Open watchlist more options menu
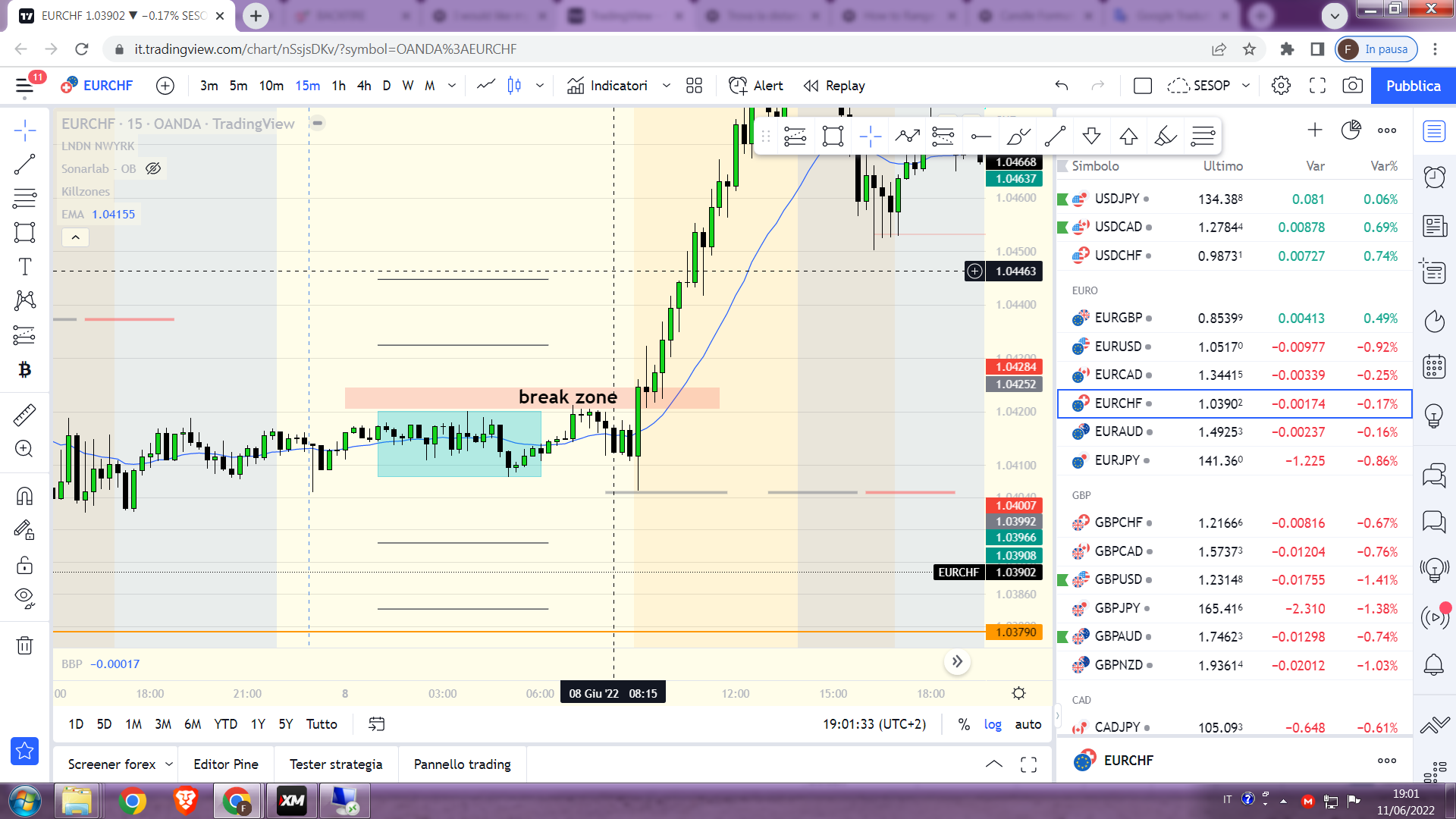Viewport: 1456px width, 819px height. (x=1387, y=130)
